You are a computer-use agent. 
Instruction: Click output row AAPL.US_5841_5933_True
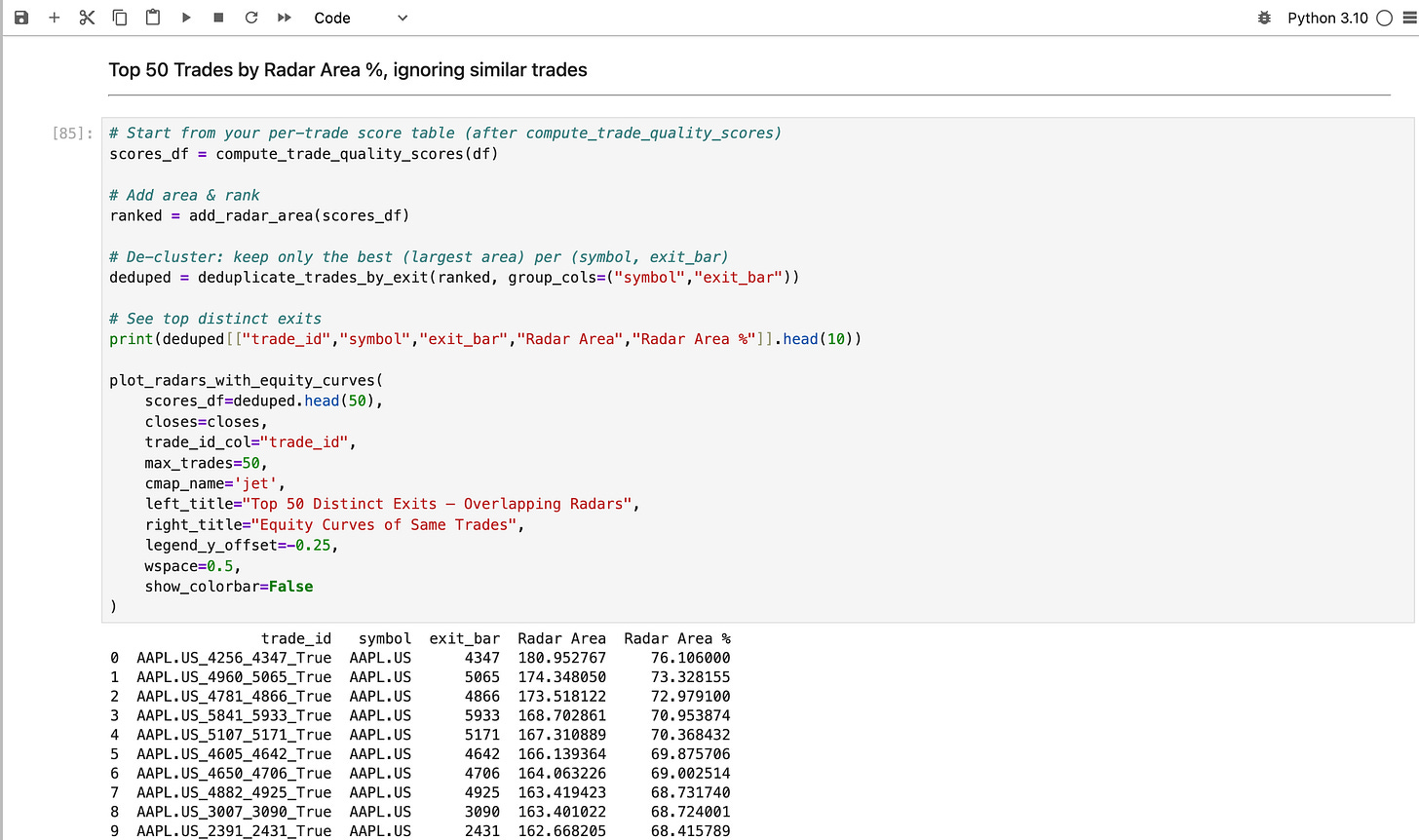tap(420, 715)
